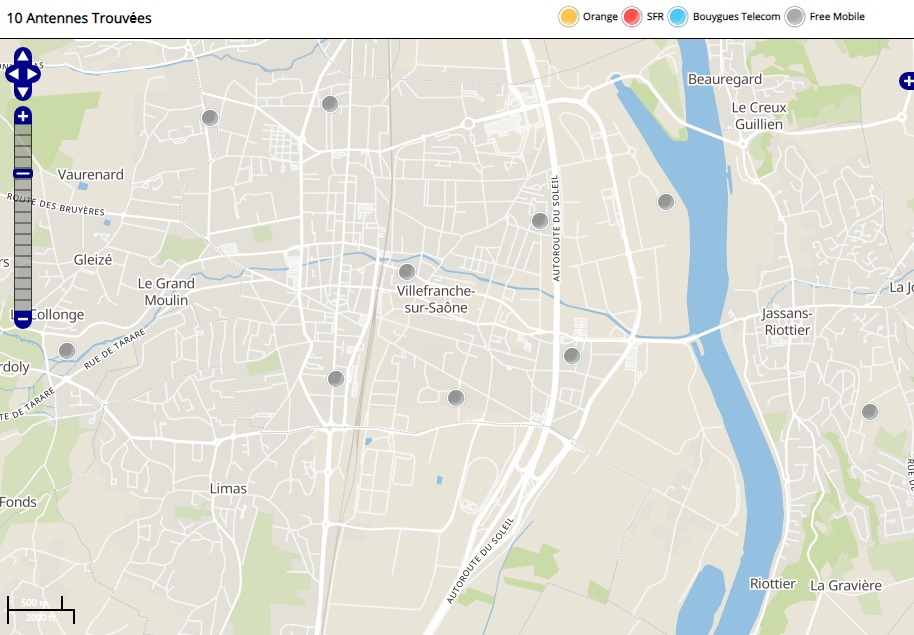Click the yellow Orange operator swatch
This screenshot has width=914, height=635.
coord(569,17)
